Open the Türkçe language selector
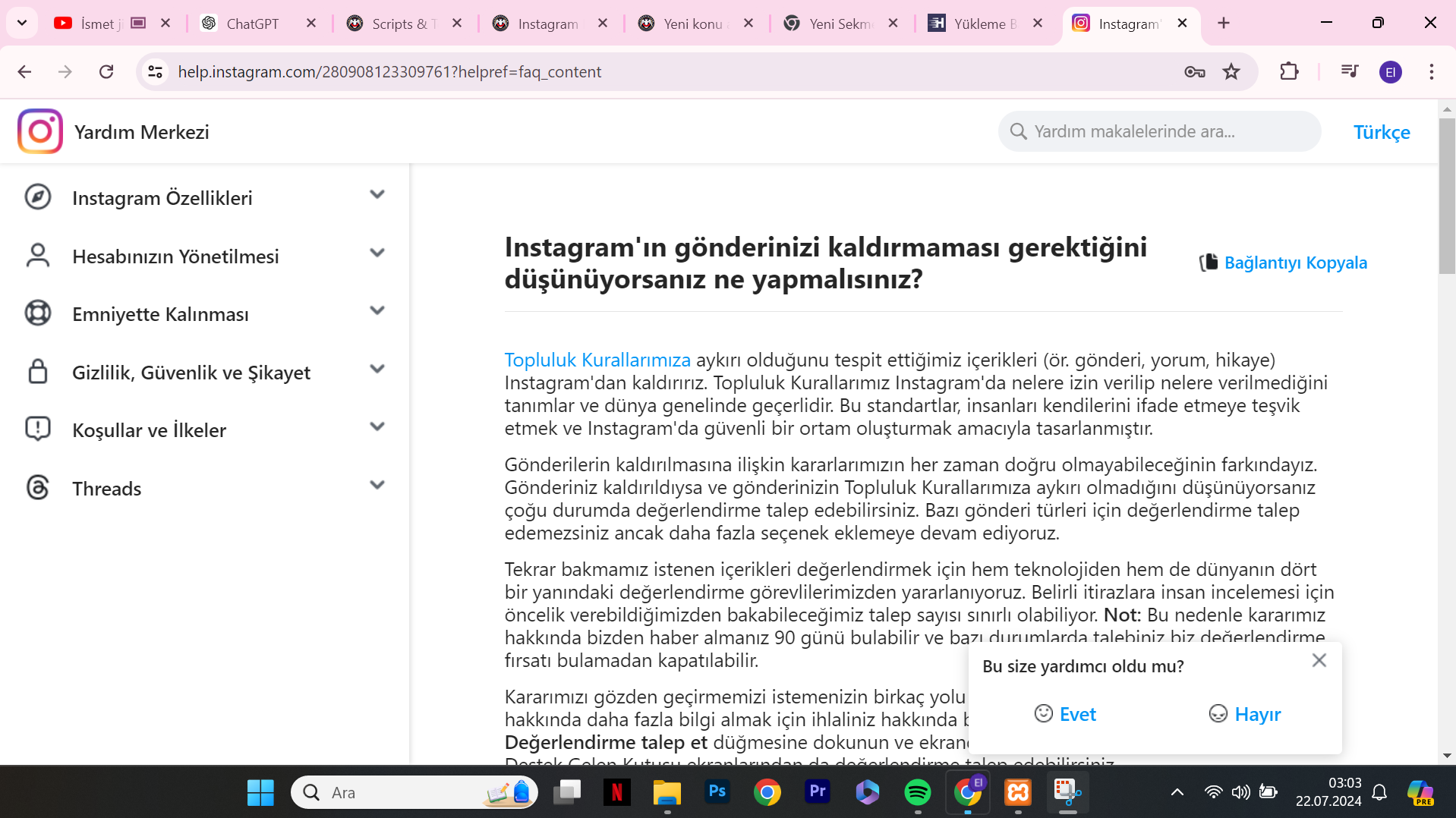The image size is (1456, 818). (x=1382, y=132)
